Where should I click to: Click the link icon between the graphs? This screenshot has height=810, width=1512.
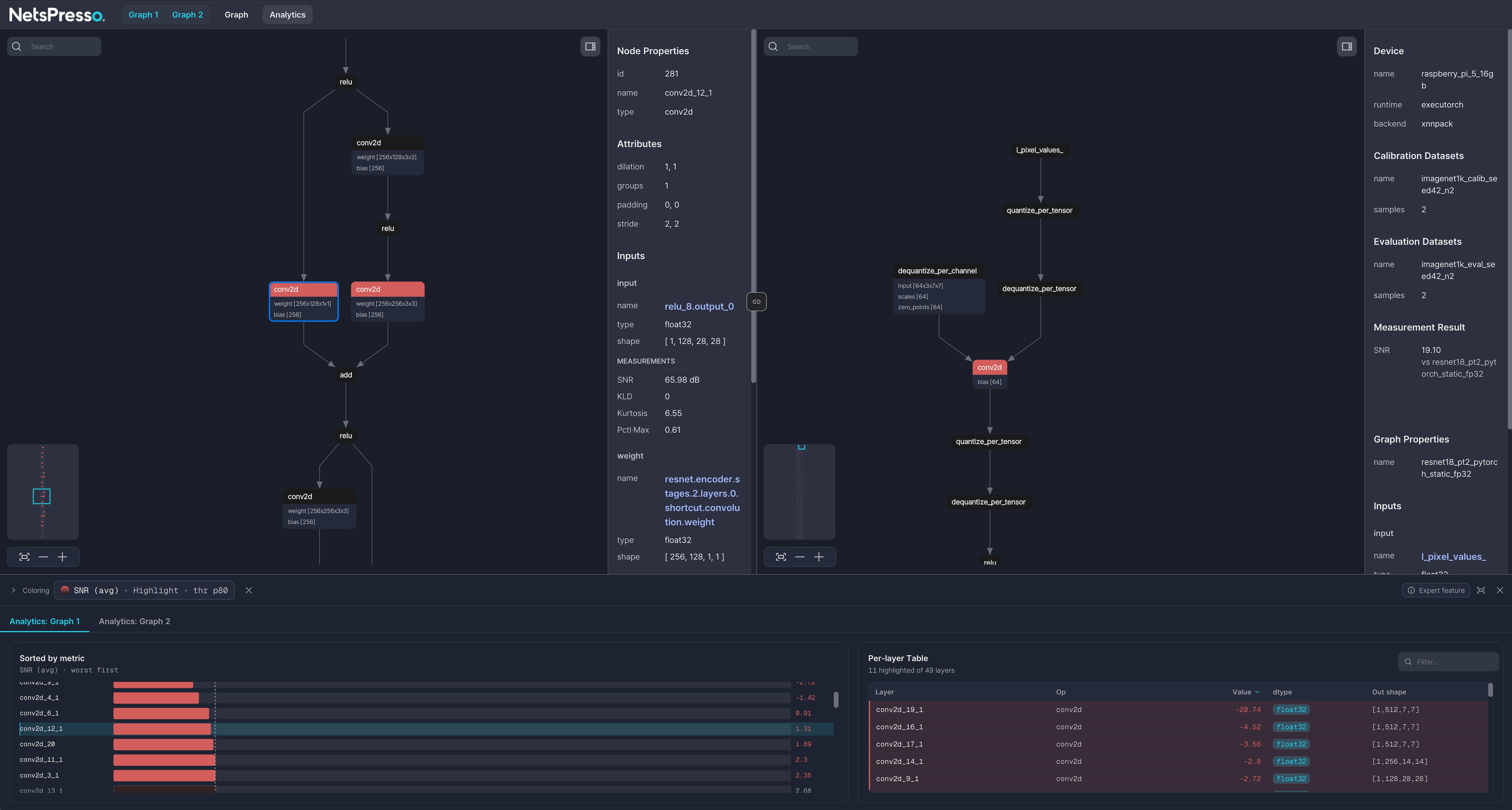[756, 302]
